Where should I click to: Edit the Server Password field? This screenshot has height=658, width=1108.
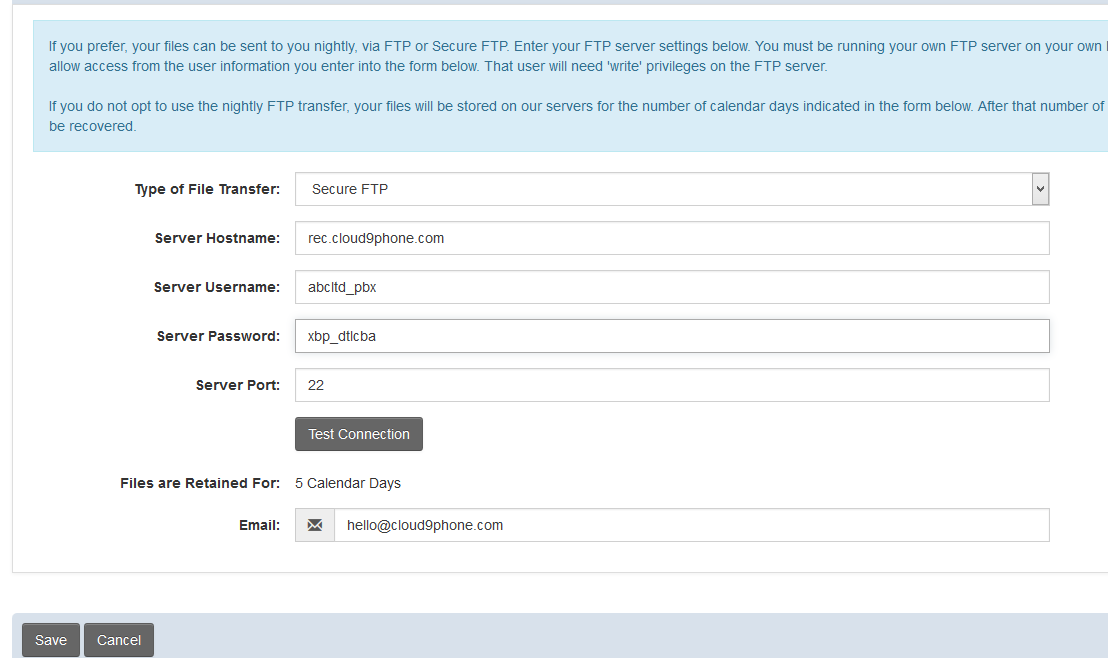pos(672,336)
